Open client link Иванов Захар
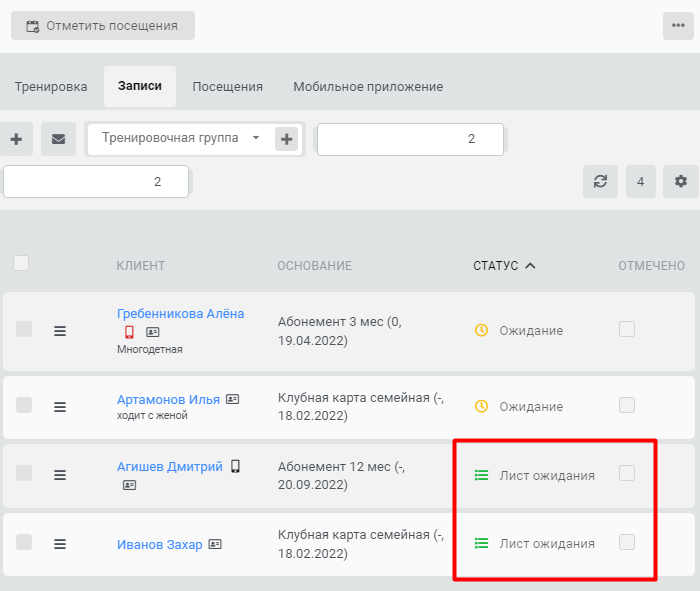Viewport: 700px width, 591px height. coord(159,545)
